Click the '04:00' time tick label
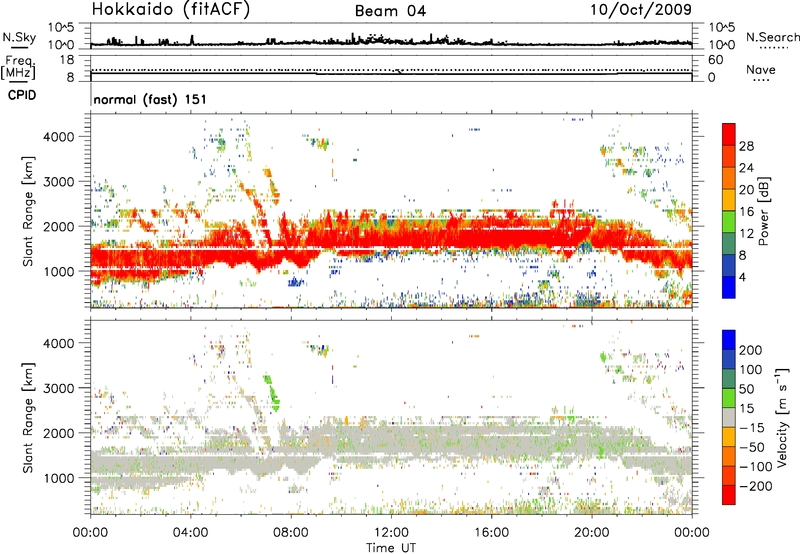Viewport: 800px width, 554px height. click(190, 533)
